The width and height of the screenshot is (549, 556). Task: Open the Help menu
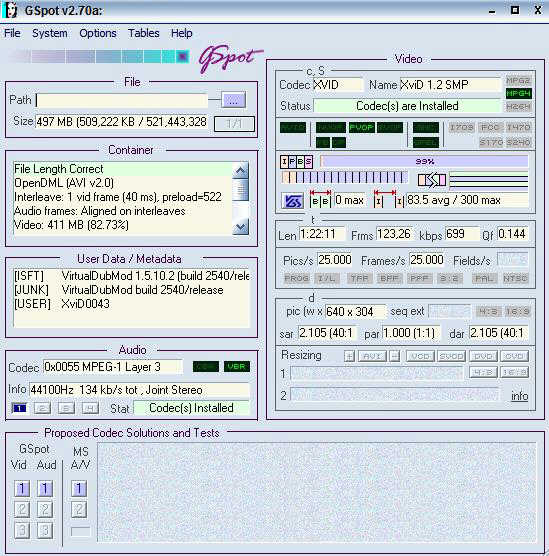coord(182,33)
